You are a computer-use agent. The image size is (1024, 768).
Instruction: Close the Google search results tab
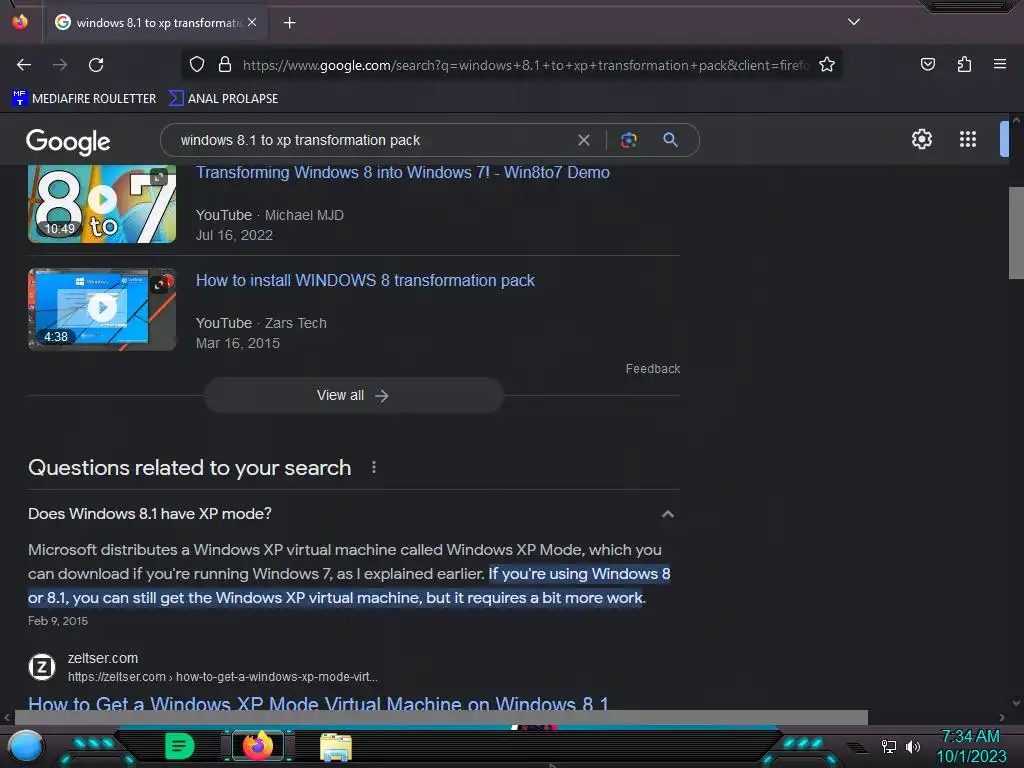[252, 22]
